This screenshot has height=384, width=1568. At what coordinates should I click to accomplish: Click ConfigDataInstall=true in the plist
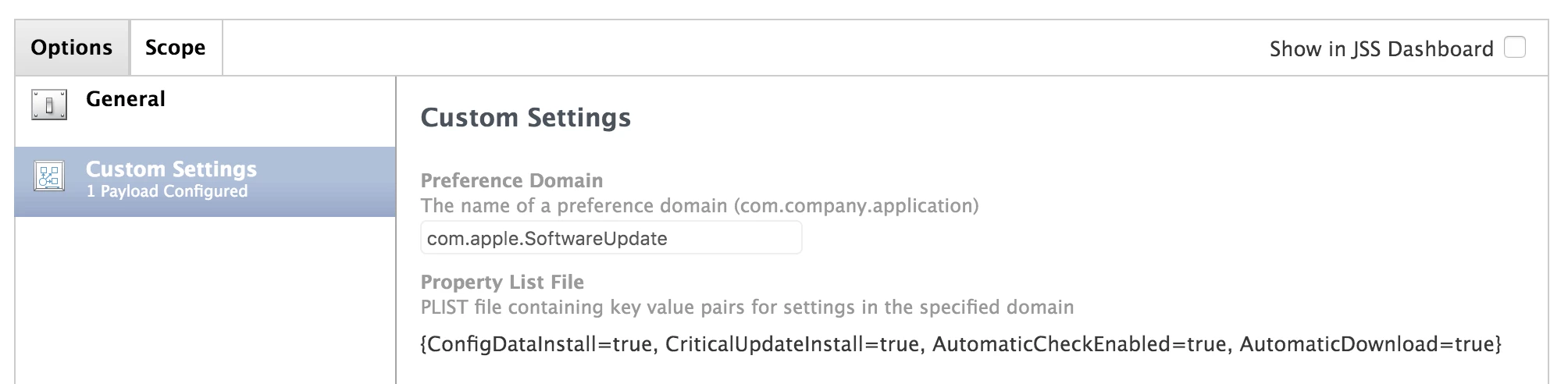pyautogui.click(x=539, y=344)
